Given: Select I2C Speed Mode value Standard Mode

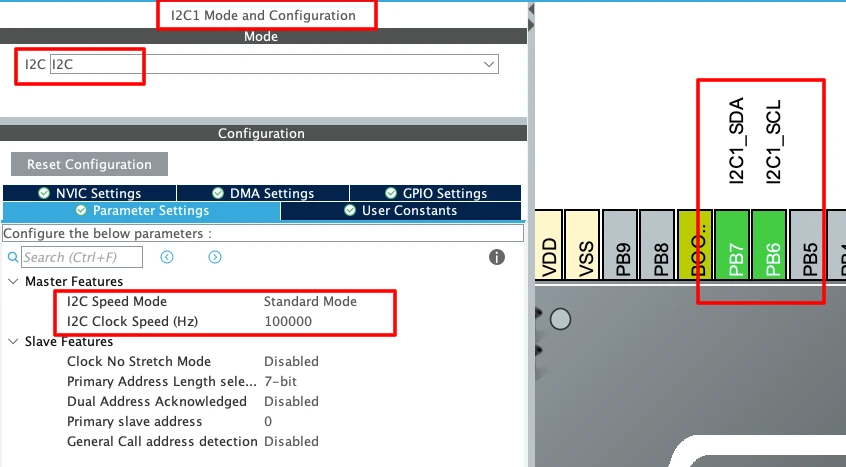Looking at the screenshot, I should [x=310, y=301].
